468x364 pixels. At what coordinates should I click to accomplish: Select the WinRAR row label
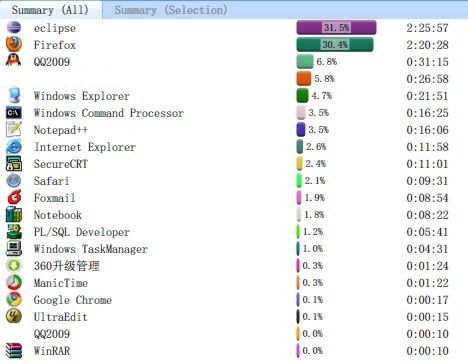[52, 351]
